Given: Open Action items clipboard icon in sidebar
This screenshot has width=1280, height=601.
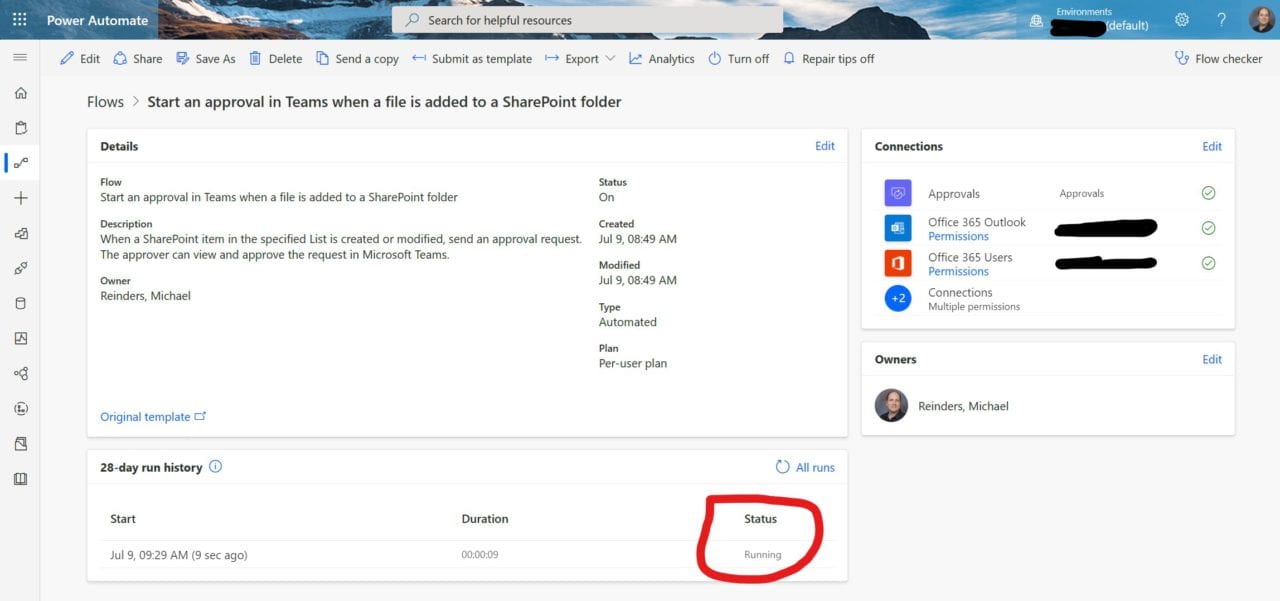Looking at the screenshot, I should click(20, 128).
